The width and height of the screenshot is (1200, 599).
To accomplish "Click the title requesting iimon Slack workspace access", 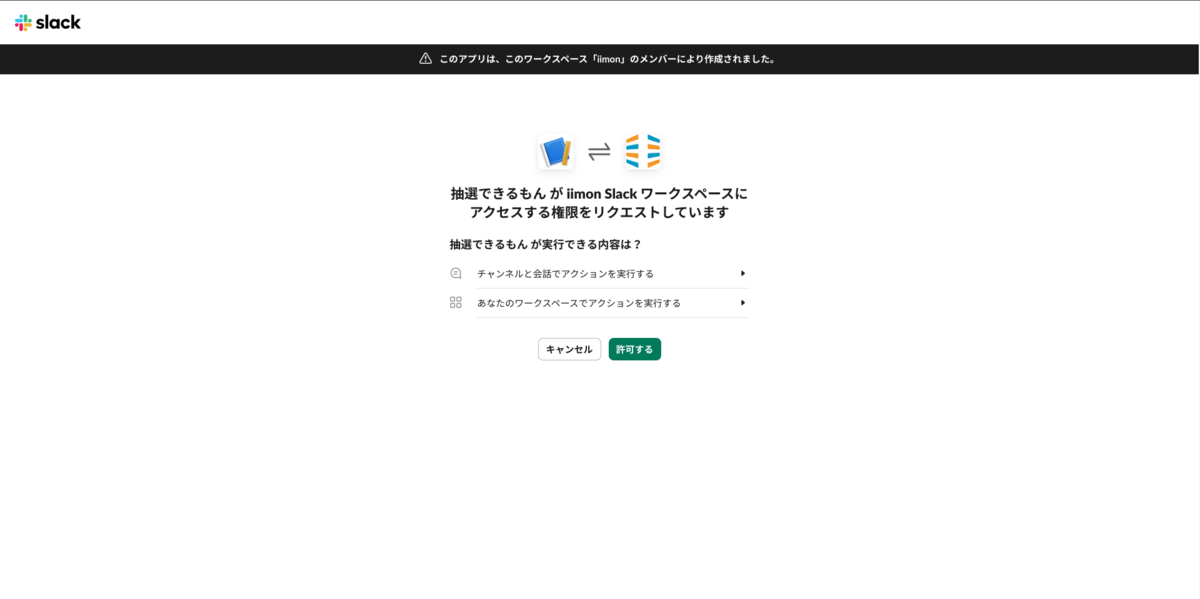I will click(599, 202).
